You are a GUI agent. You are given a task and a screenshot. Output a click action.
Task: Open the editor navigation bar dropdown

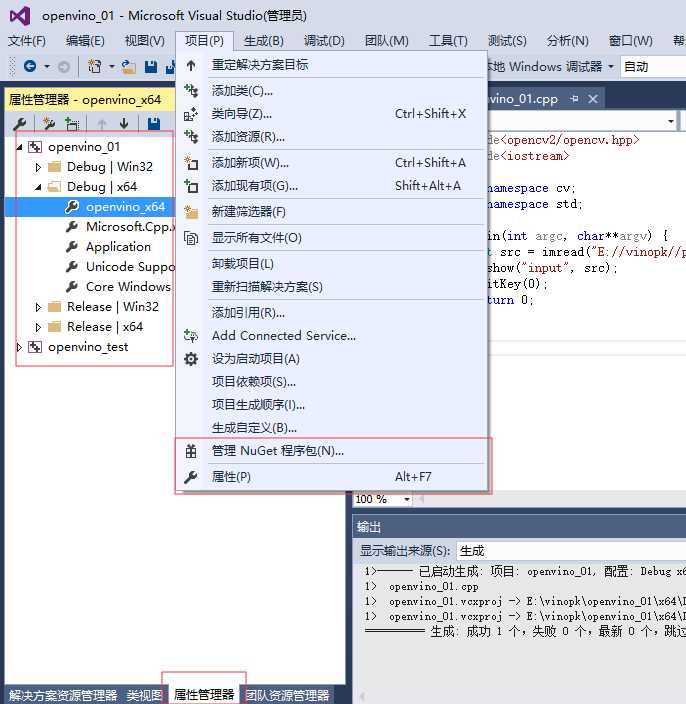(x=671, y=121)
